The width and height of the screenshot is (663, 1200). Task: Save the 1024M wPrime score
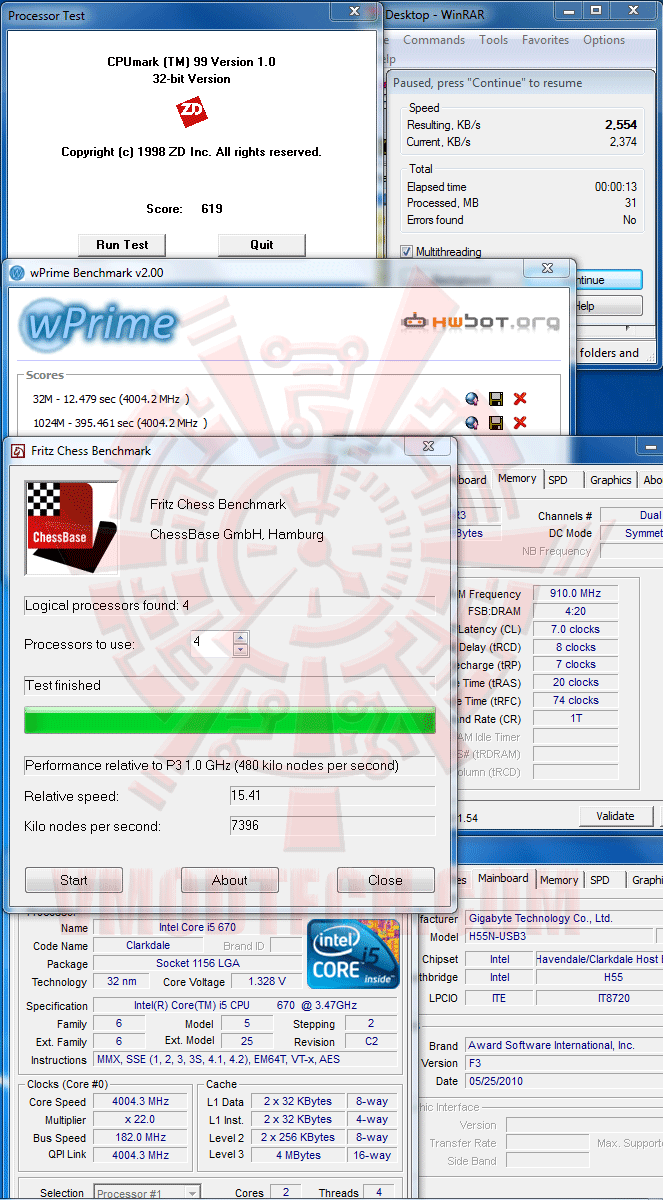[495, 423]
